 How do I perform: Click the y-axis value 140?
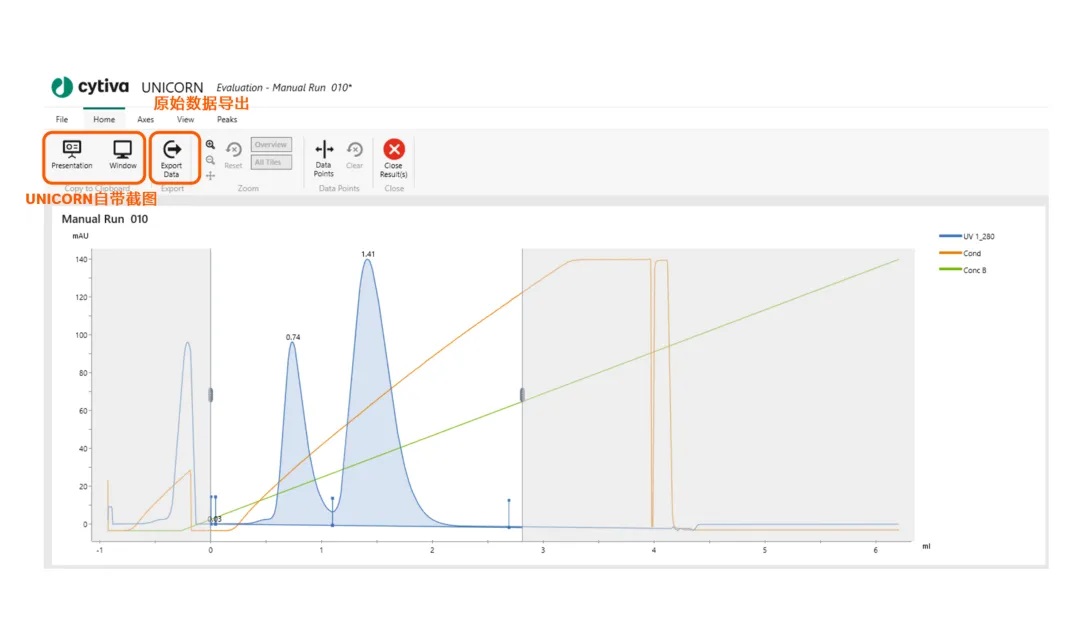click(81, 260)
